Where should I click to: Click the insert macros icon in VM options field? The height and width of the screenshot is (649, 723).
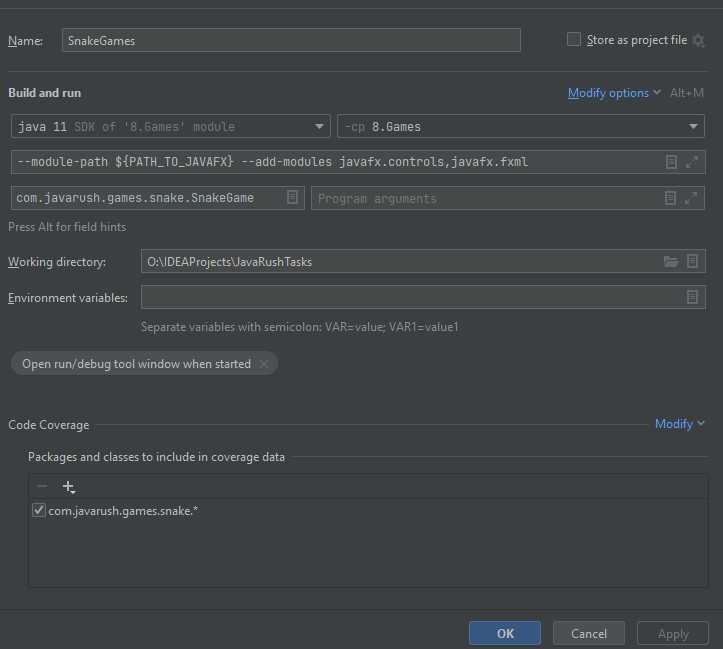pos(672,162)
